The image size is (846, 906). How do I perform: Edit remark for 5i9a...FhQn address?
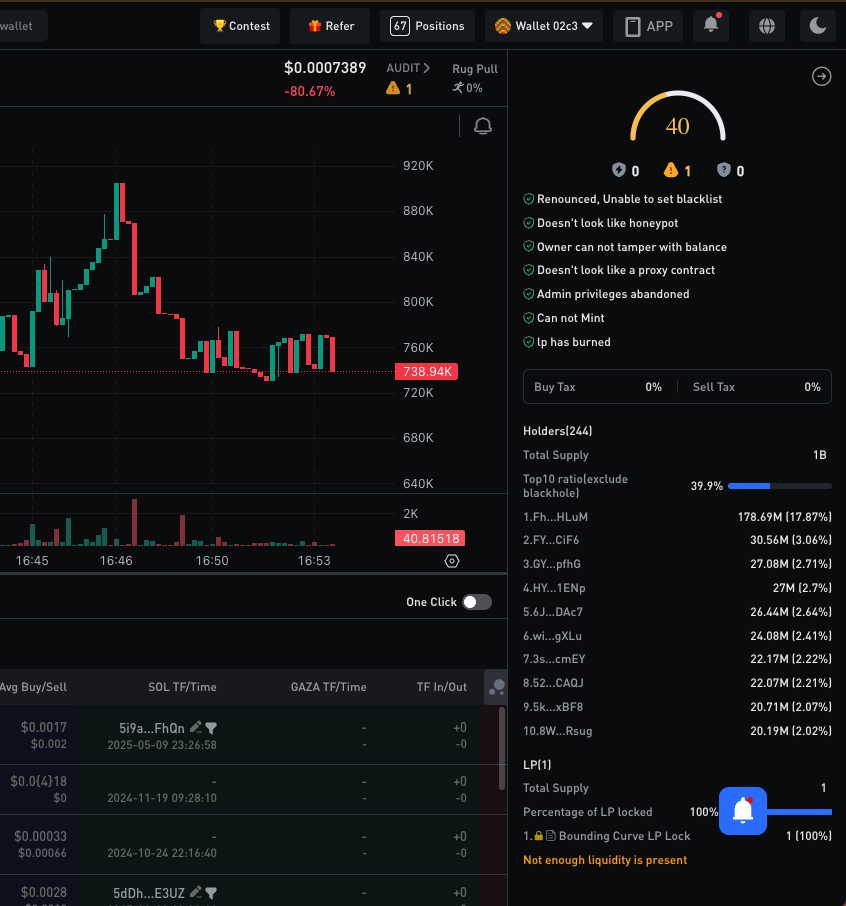(196, 727)
